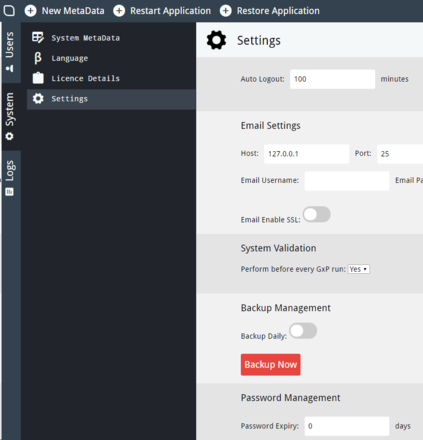
Task: Click the System MetaData table-edit icon
Action: point(38,38)
